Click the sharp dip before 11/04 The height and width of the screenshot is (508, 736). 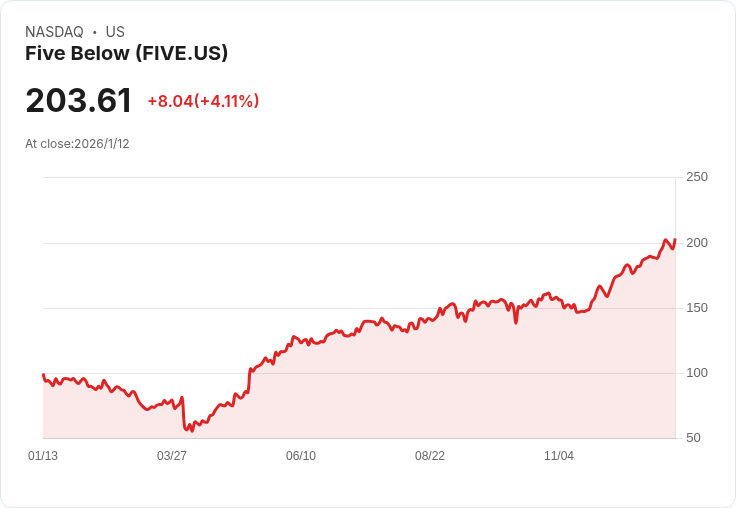click(x=516, y=323)
